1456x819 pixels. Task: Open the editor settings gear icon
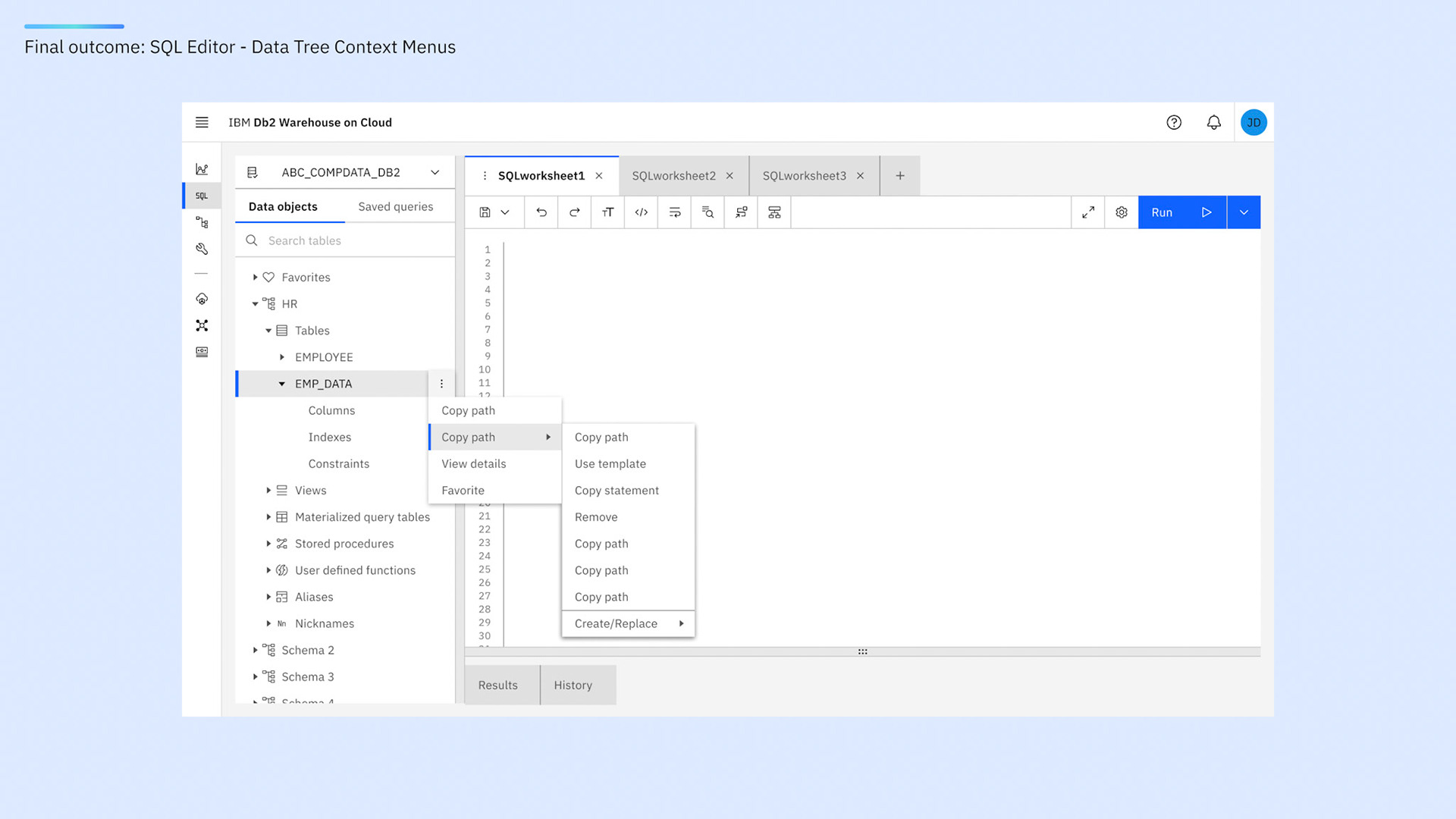point(1121,212)
